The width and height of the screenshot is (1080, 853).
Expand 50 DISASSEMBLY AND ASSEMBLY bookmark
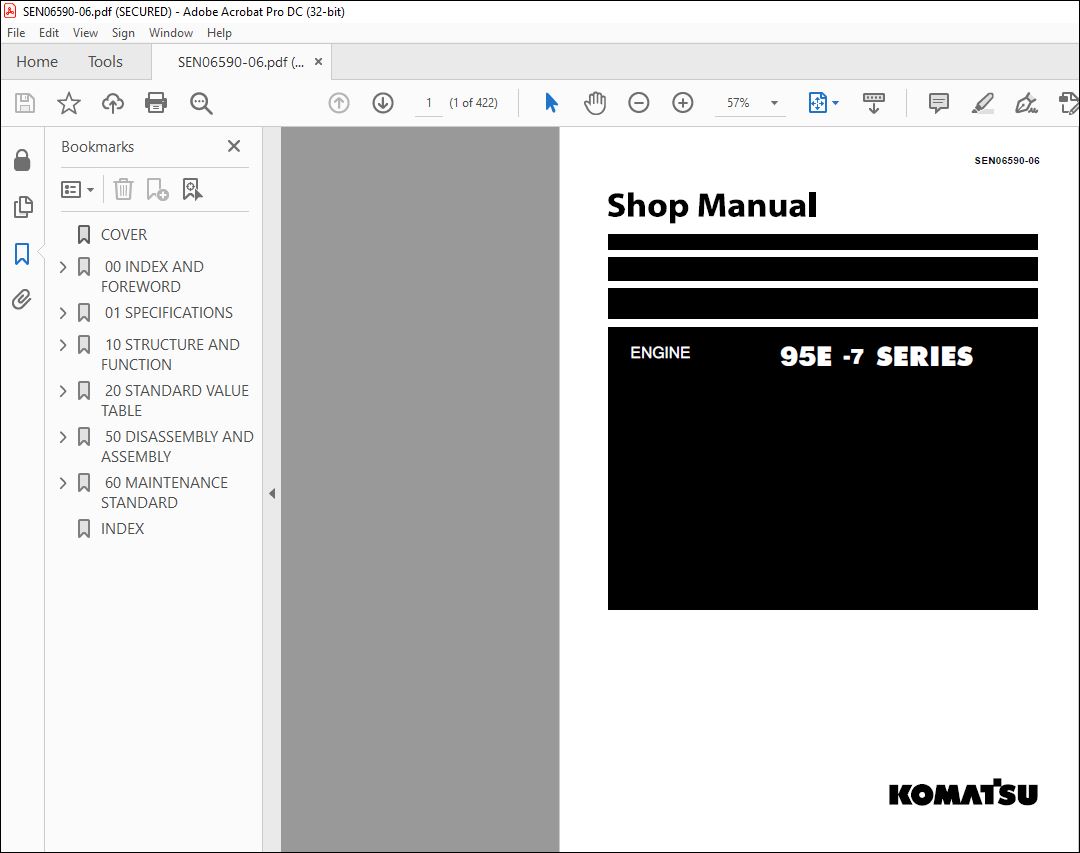tap(63, 437)
